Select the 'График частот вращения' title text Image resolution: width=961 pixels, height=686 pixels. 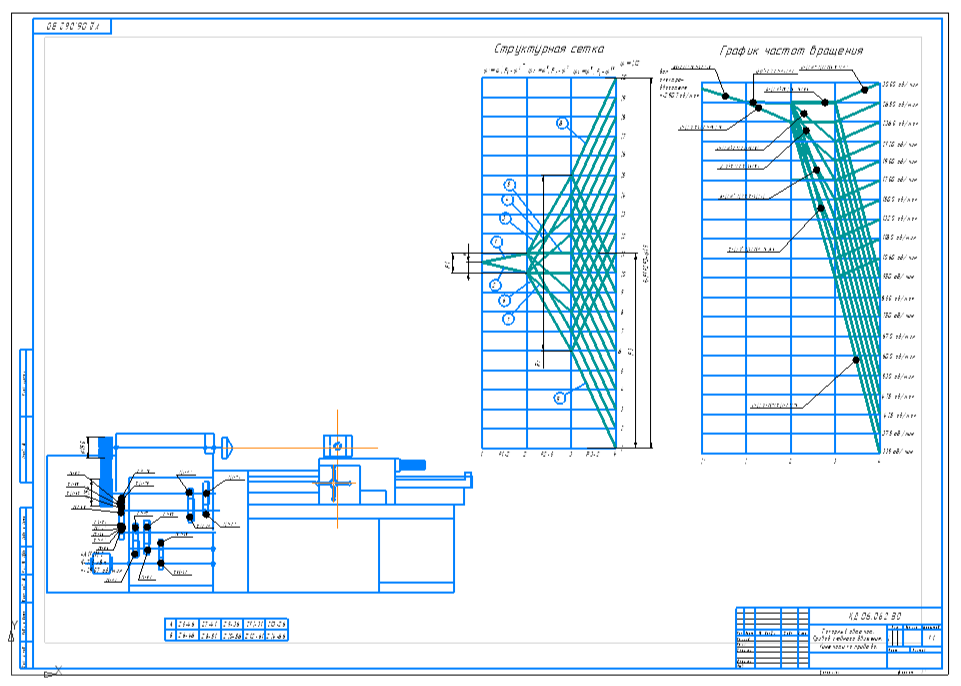tap(791, 50)
